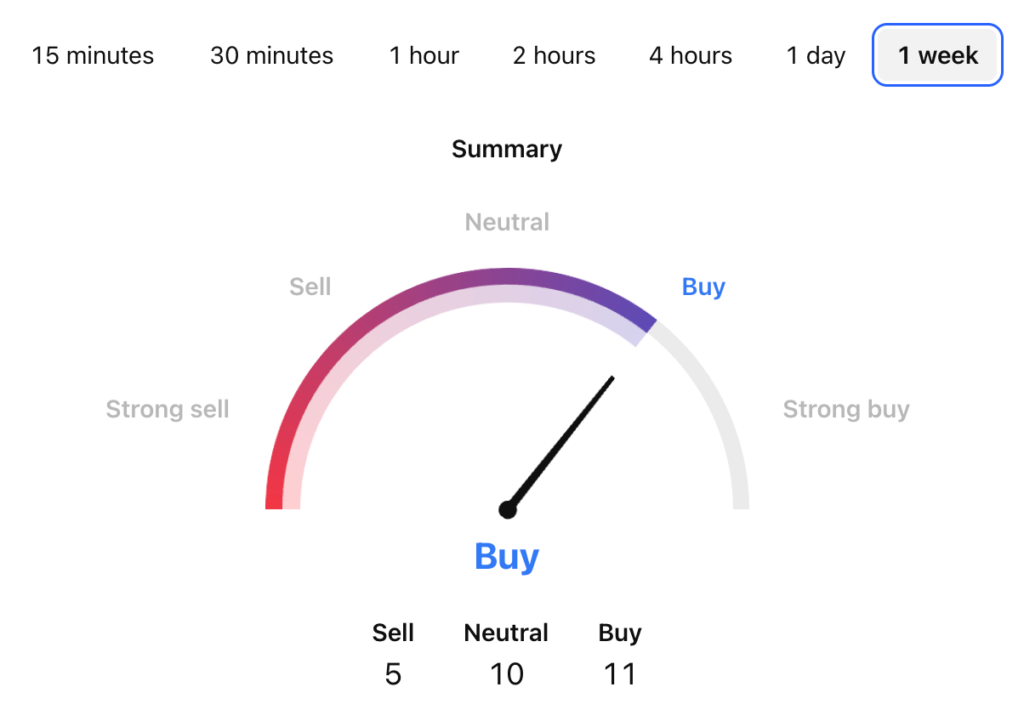Click the Sell label on the gauge
This screenshot has height=721, width=1024.
(x=310, y=287)
